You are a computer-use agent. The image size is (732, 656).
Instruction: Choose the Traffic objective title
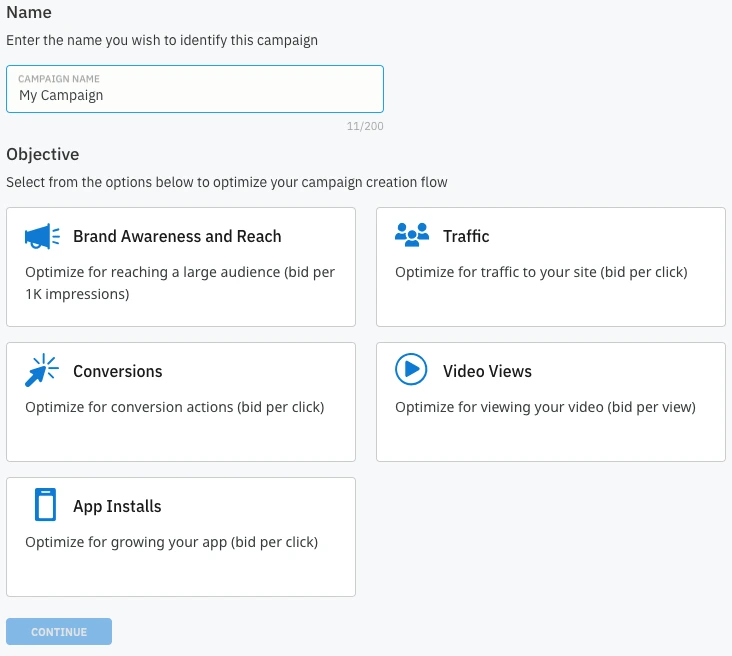(466, 237)
